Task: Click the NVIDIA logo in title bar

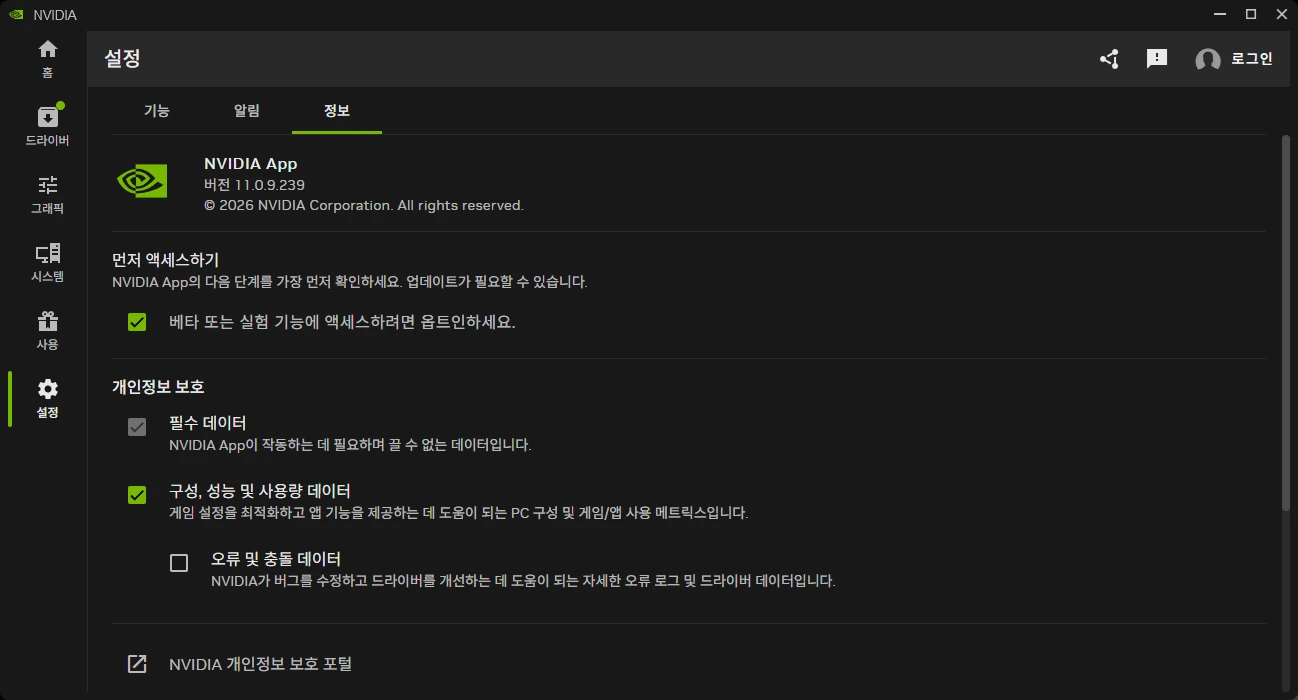Action: pyautogui.click(x=15, y=15)
